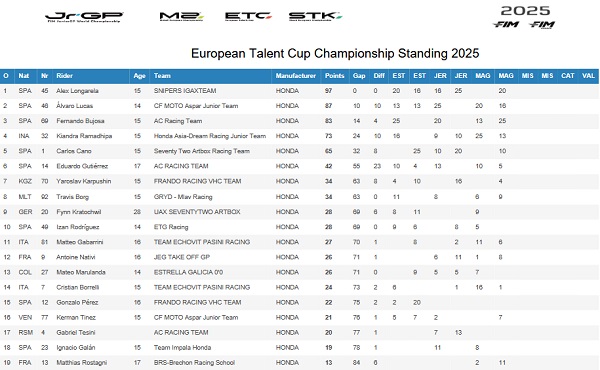
Task: Select the ETC series logo
Action: (x=248, y=16)
